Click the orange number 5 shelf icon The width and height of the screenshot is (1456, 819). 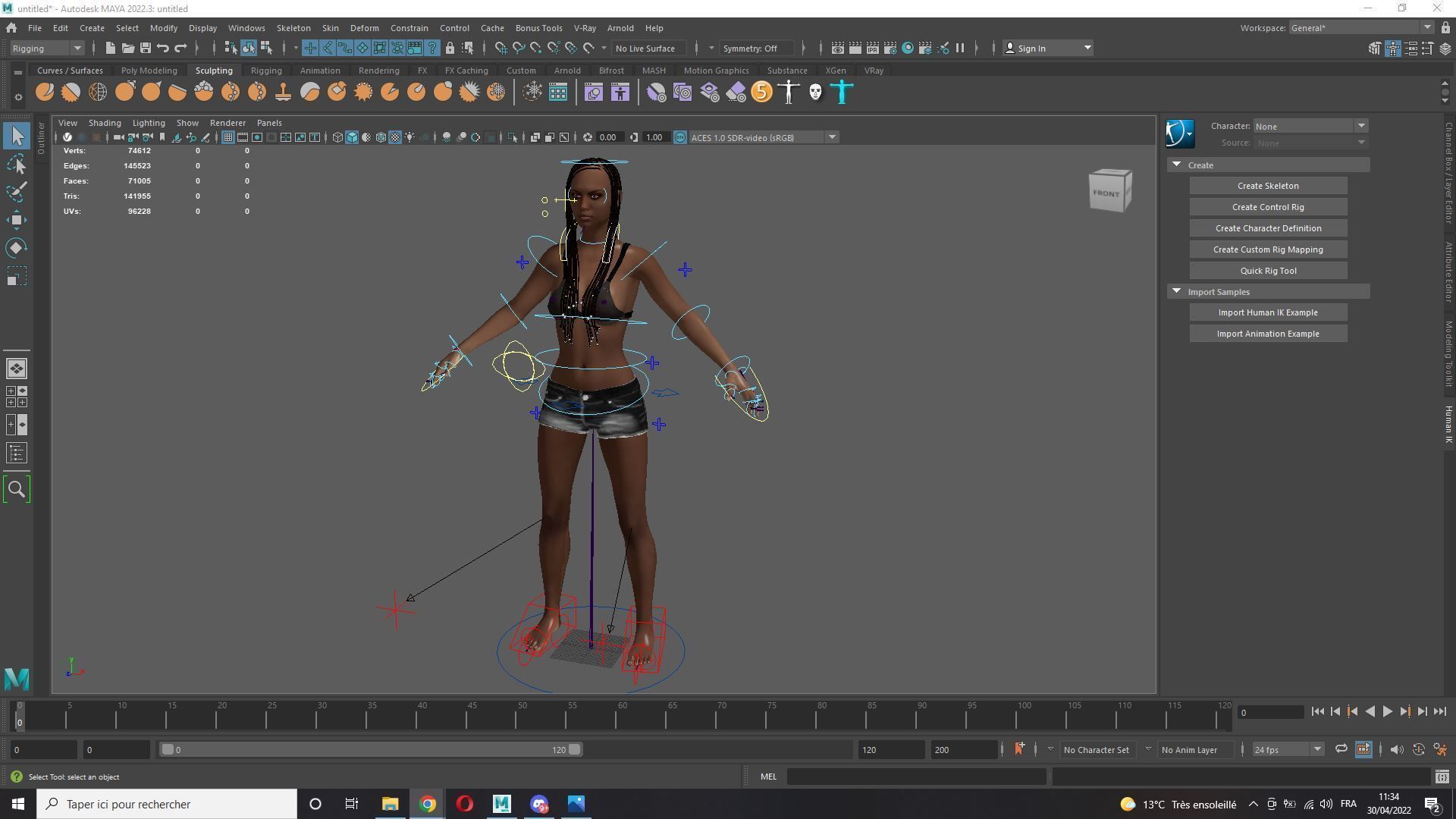coord(761,93)
